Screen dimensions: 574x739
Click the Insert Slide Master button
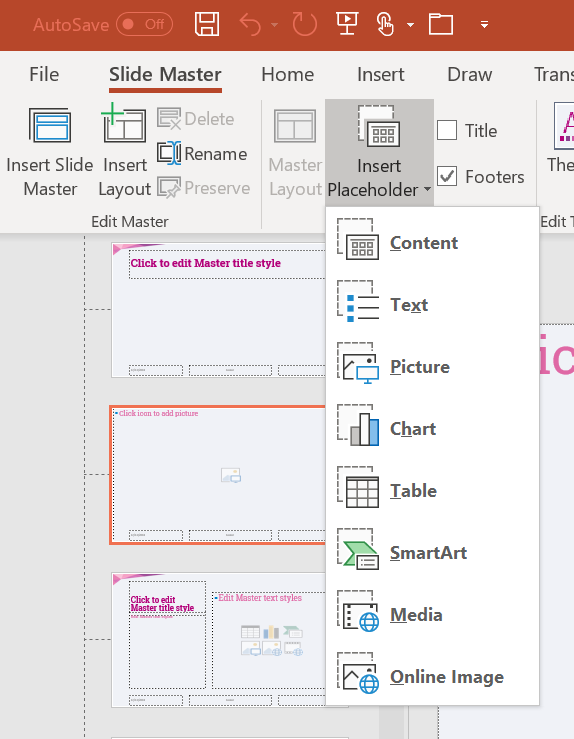(x=49, y=152)
